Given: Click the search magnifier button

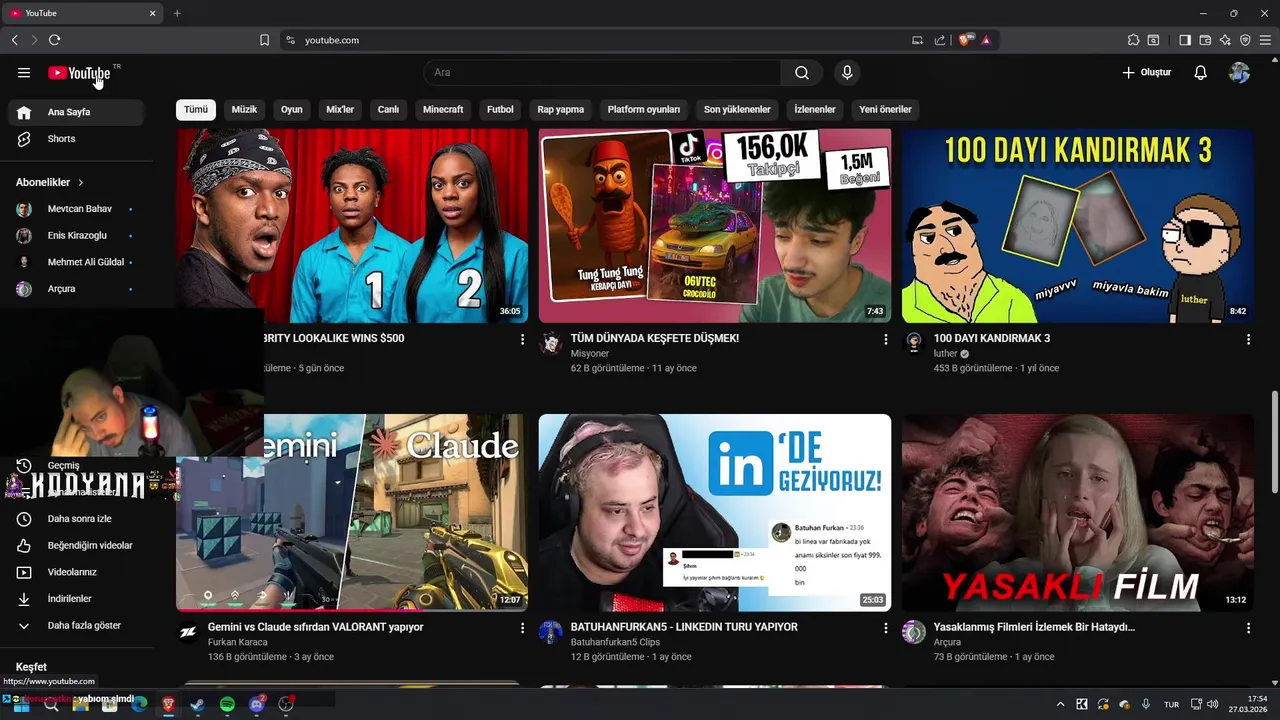Looking at the screenshot, I should [x=802, y=72].
